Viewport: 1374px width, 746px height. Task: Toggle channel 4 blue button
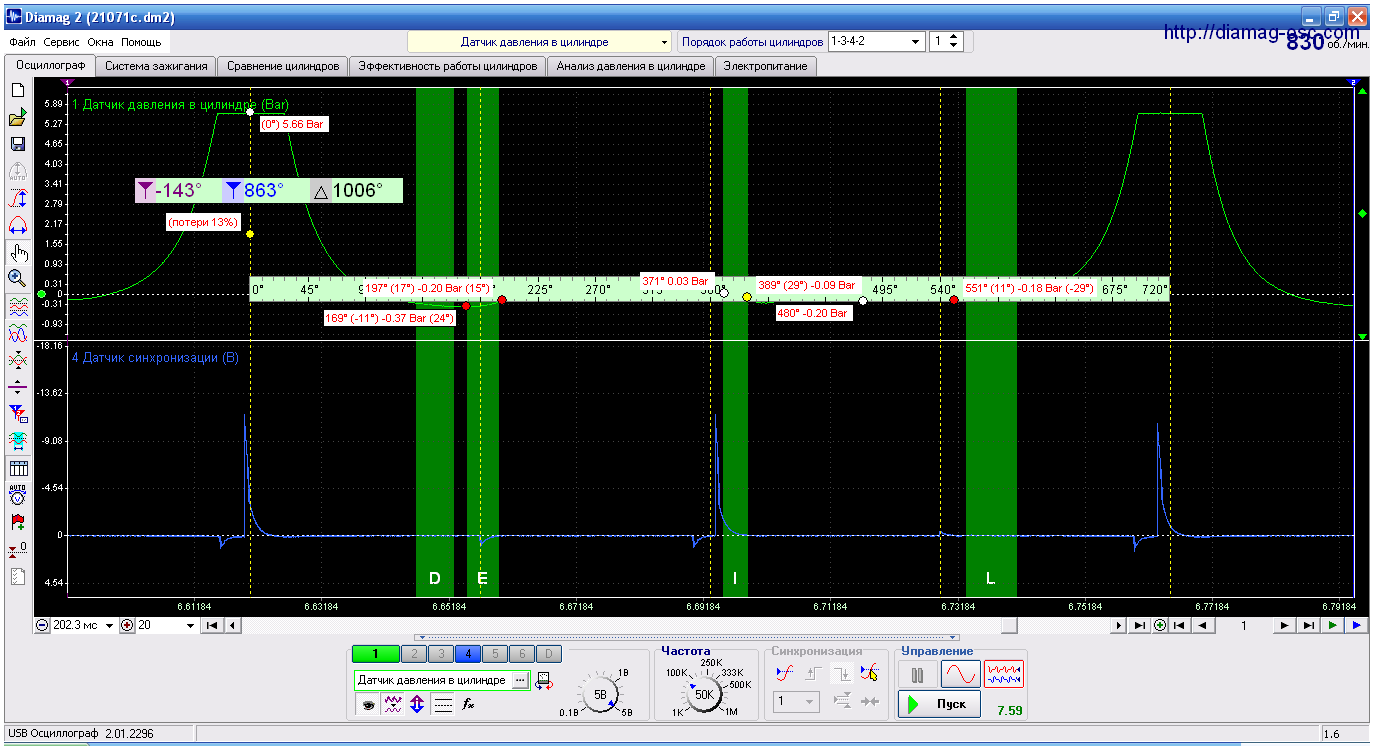coord(467,654)
